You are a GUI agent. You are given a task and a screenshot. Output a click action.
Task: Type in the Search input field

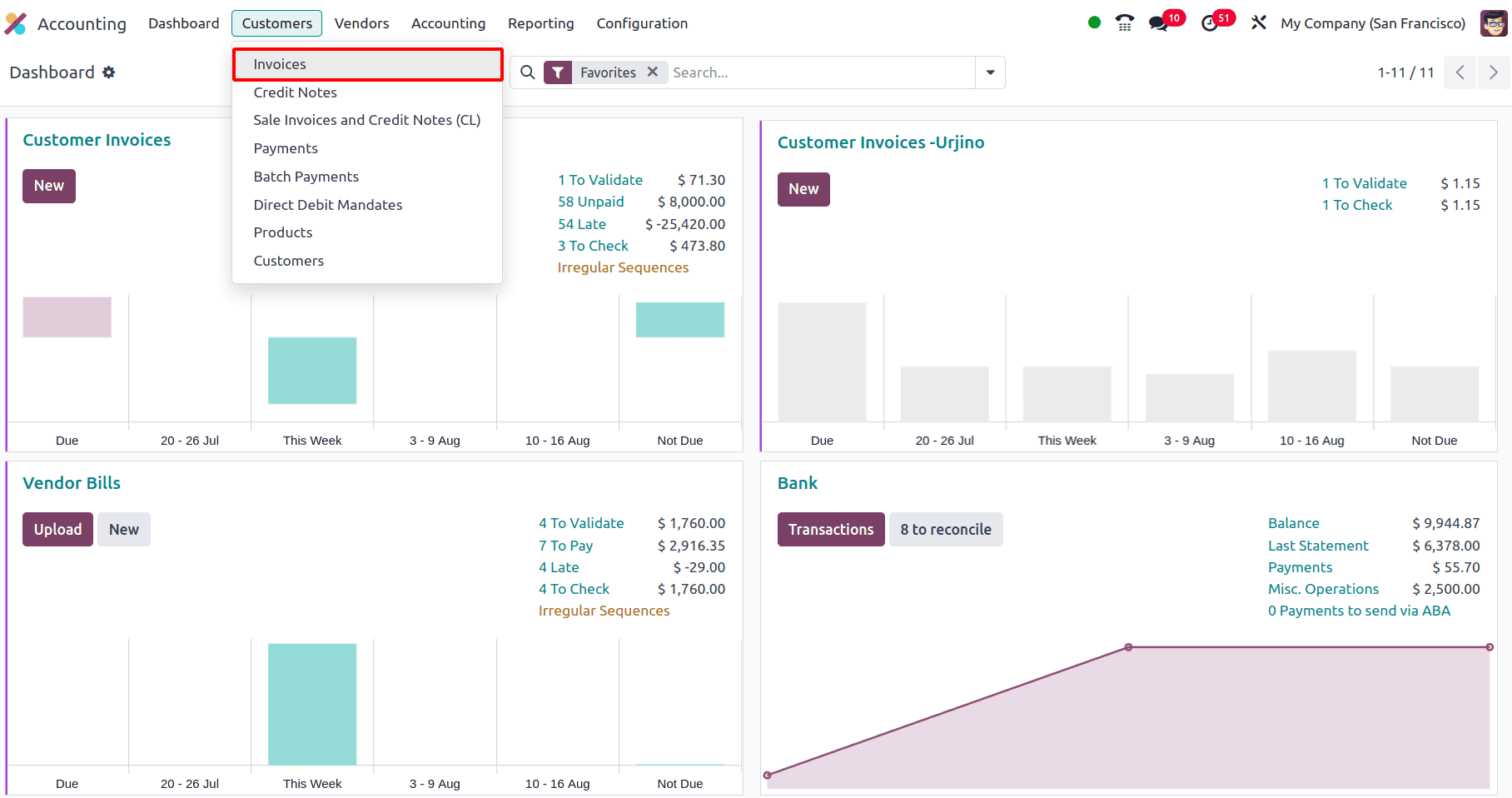pos(820,72)
